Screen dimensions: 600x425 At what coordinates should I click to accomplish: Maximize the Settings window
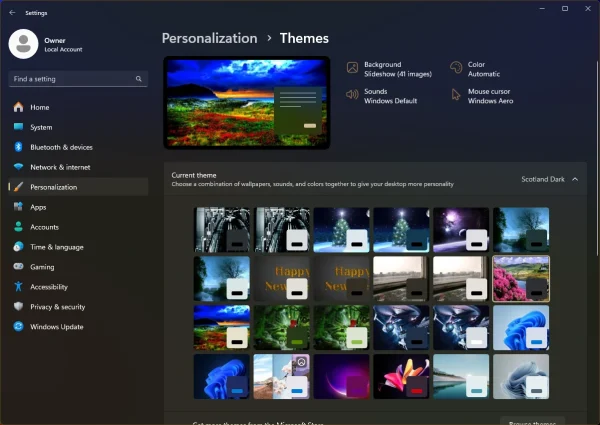[565, 8]
